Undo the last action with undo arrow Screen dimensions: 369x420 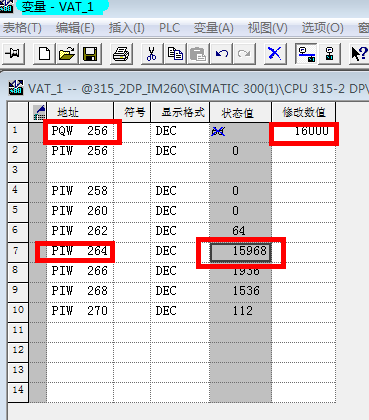tap(221, 54)
